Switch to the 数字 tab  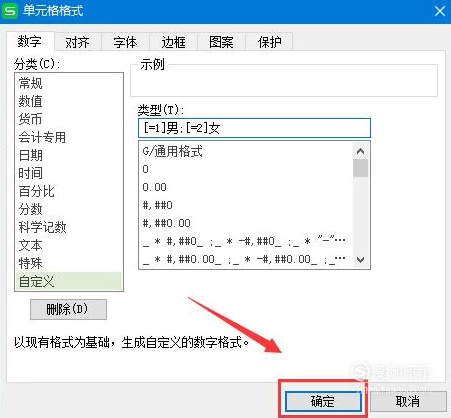[x=30, y=41]
